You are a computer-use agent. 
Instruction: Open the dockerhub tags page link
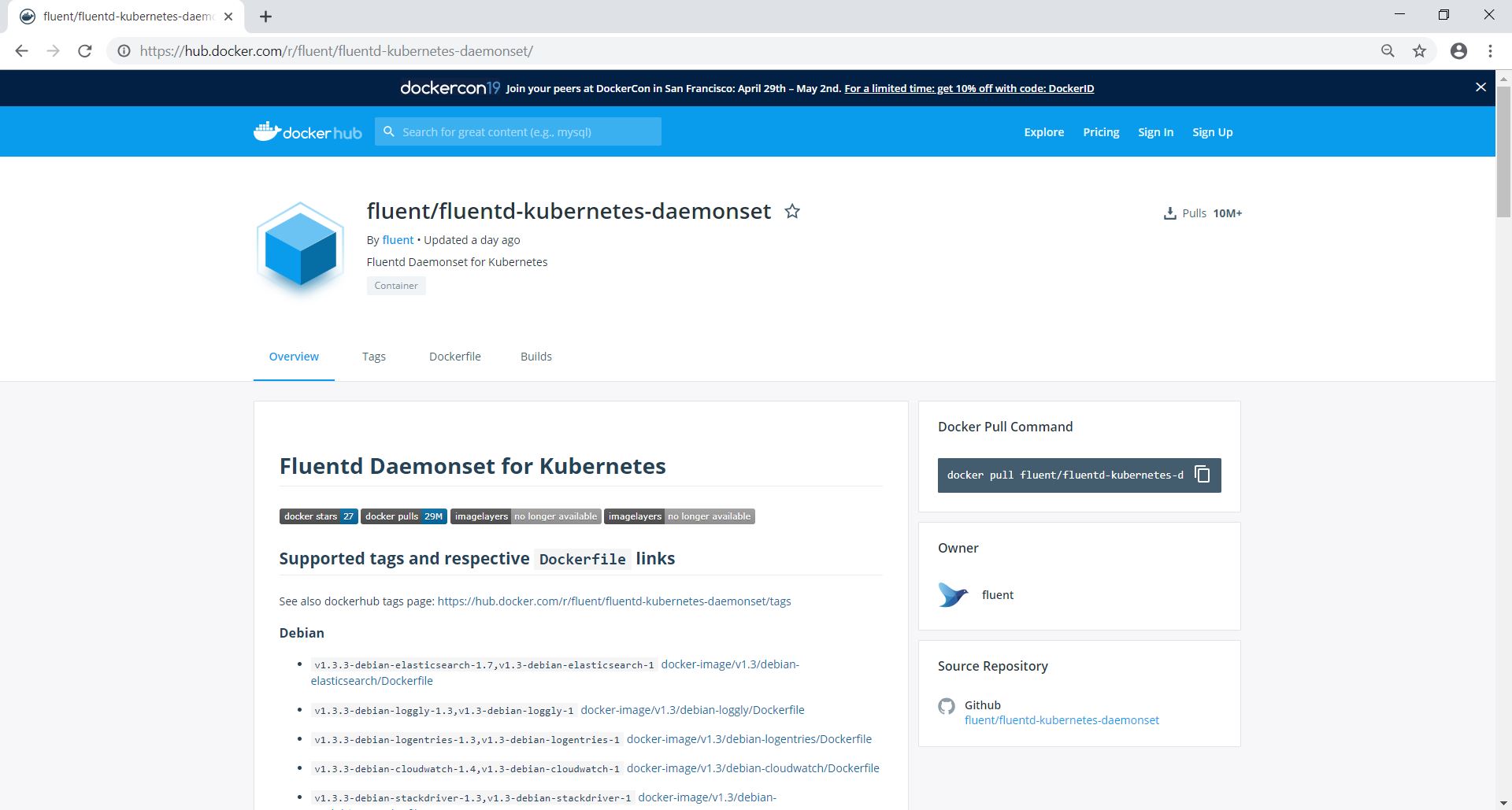[x=614, y=601]
